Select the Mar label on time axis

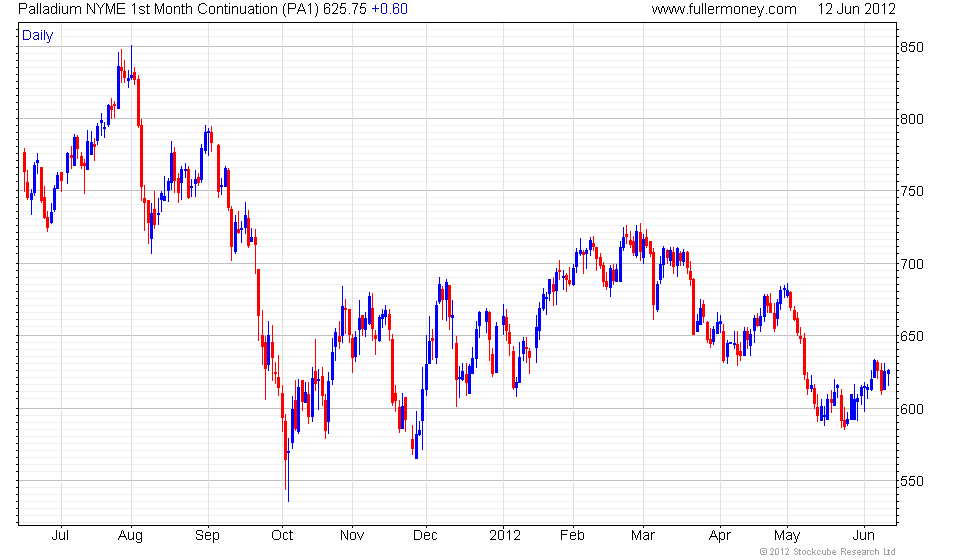coord(642,536)
